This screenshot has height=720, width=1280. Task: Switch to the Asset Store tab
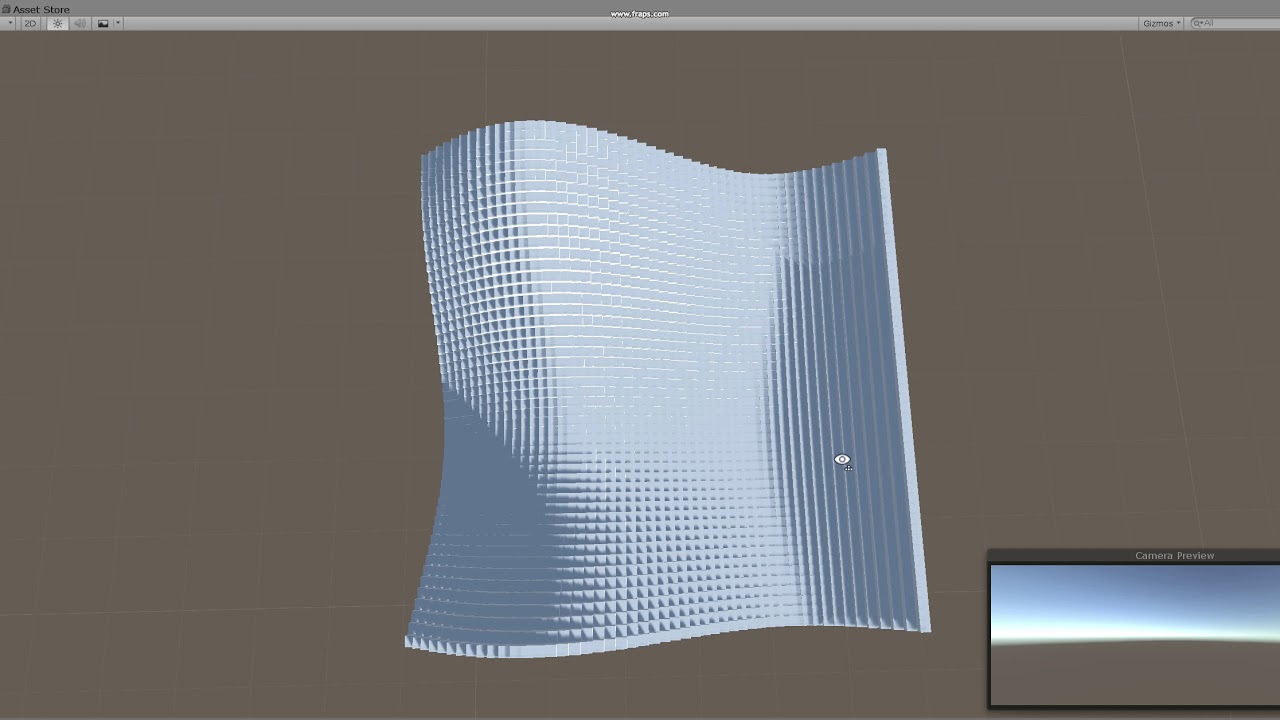point(44,9)
